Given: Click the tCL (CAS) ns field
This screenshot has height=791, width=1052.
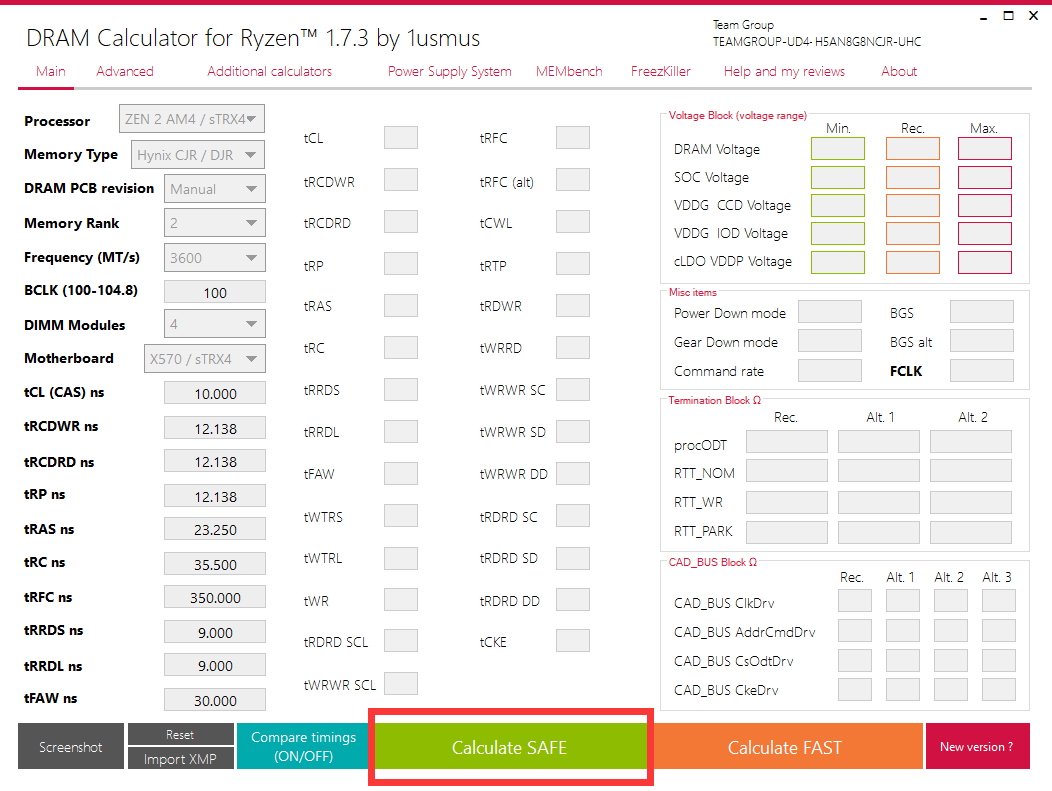Looking at the screenshot, I should click(x=215, y=393).
